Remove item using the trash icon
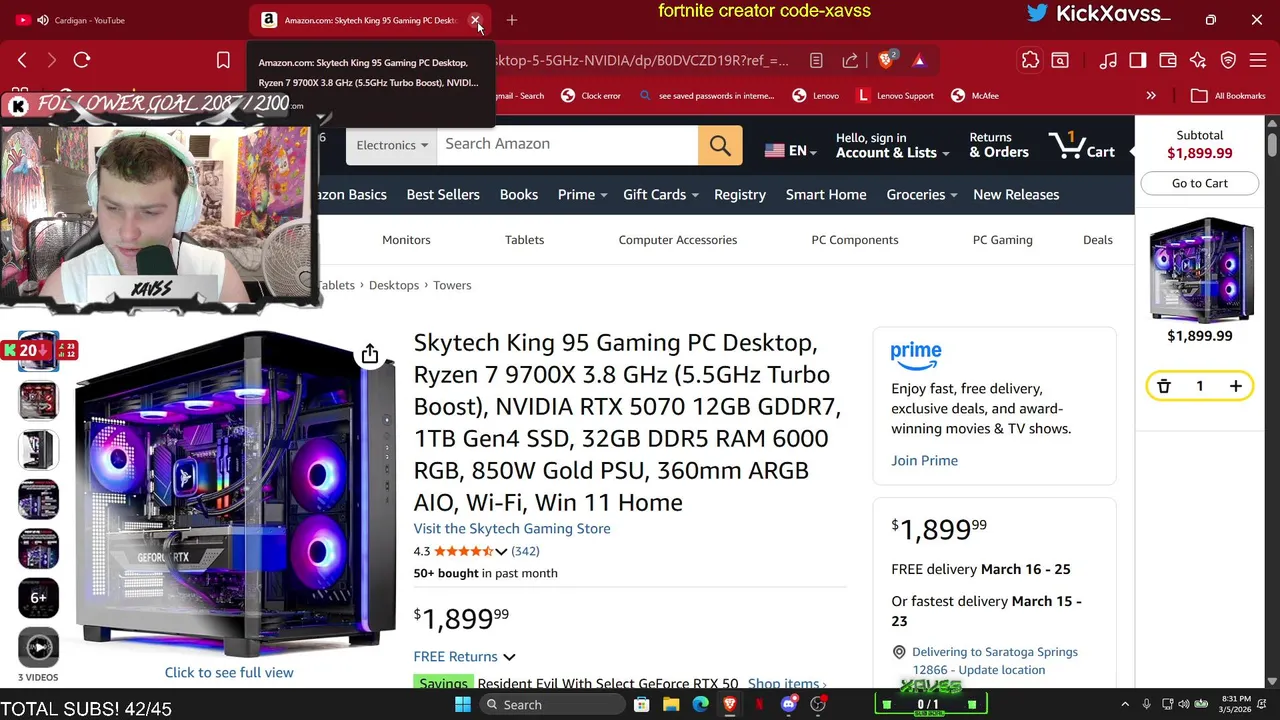1280x720 pixels. pyautogui.click(x=1164, y=386)
